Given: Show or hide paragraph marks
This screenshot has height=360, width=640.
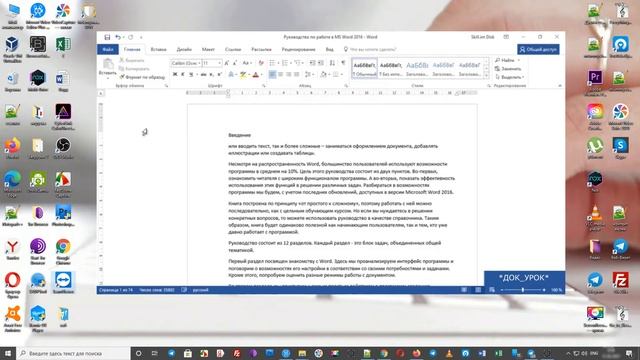Looking at the screenshot, I should tap(343, 63).
